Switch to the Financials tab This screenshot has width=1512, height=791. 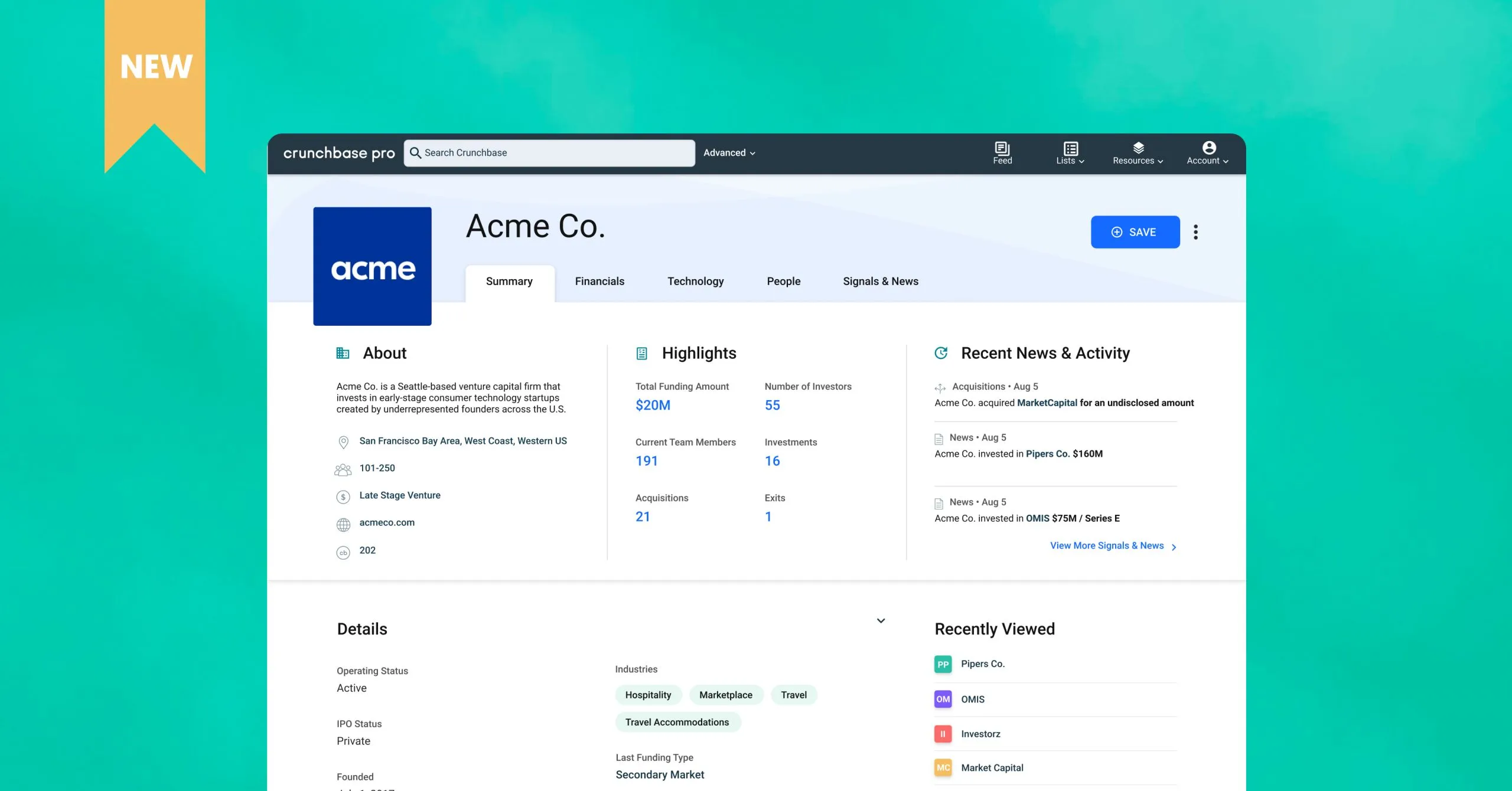click(599, 282)
